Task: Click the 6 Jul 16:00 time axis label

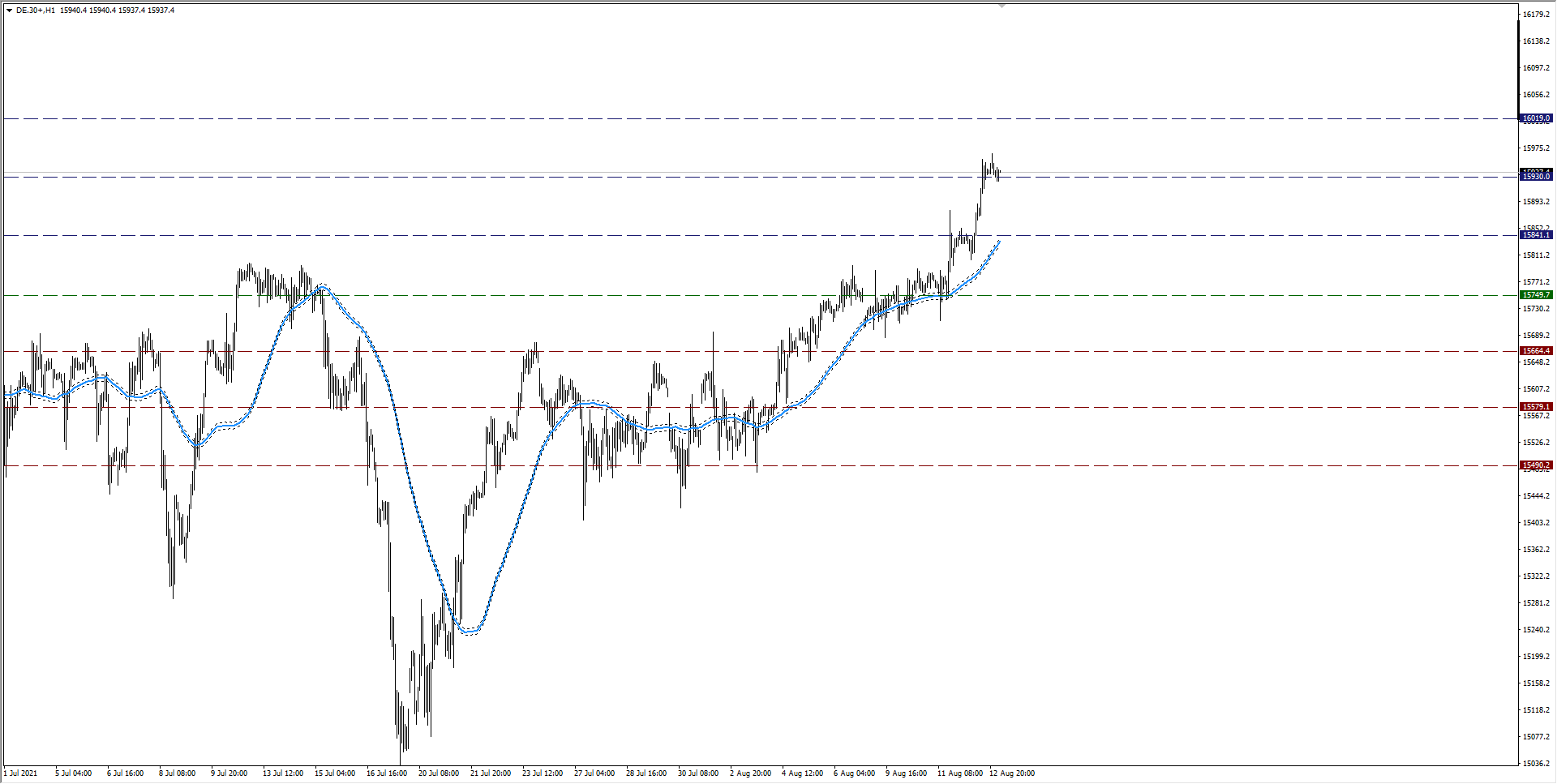Action: click(x=125, y=773)
